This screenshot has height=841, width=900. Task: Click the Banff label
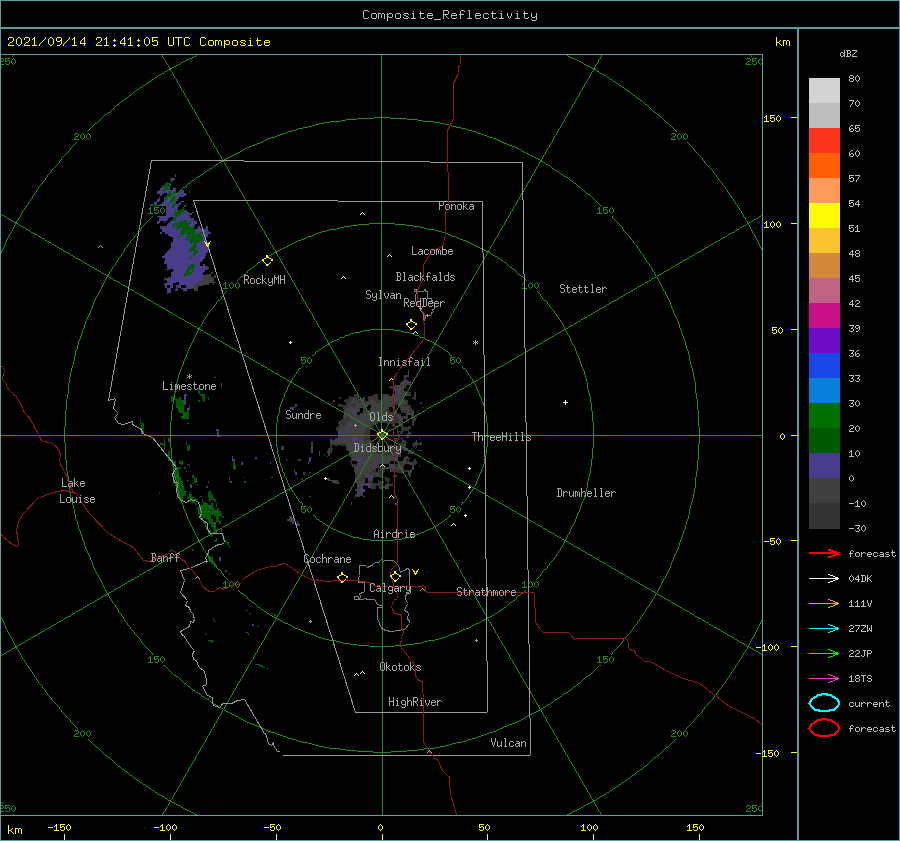pyautogui.click(x=165, y=557)
